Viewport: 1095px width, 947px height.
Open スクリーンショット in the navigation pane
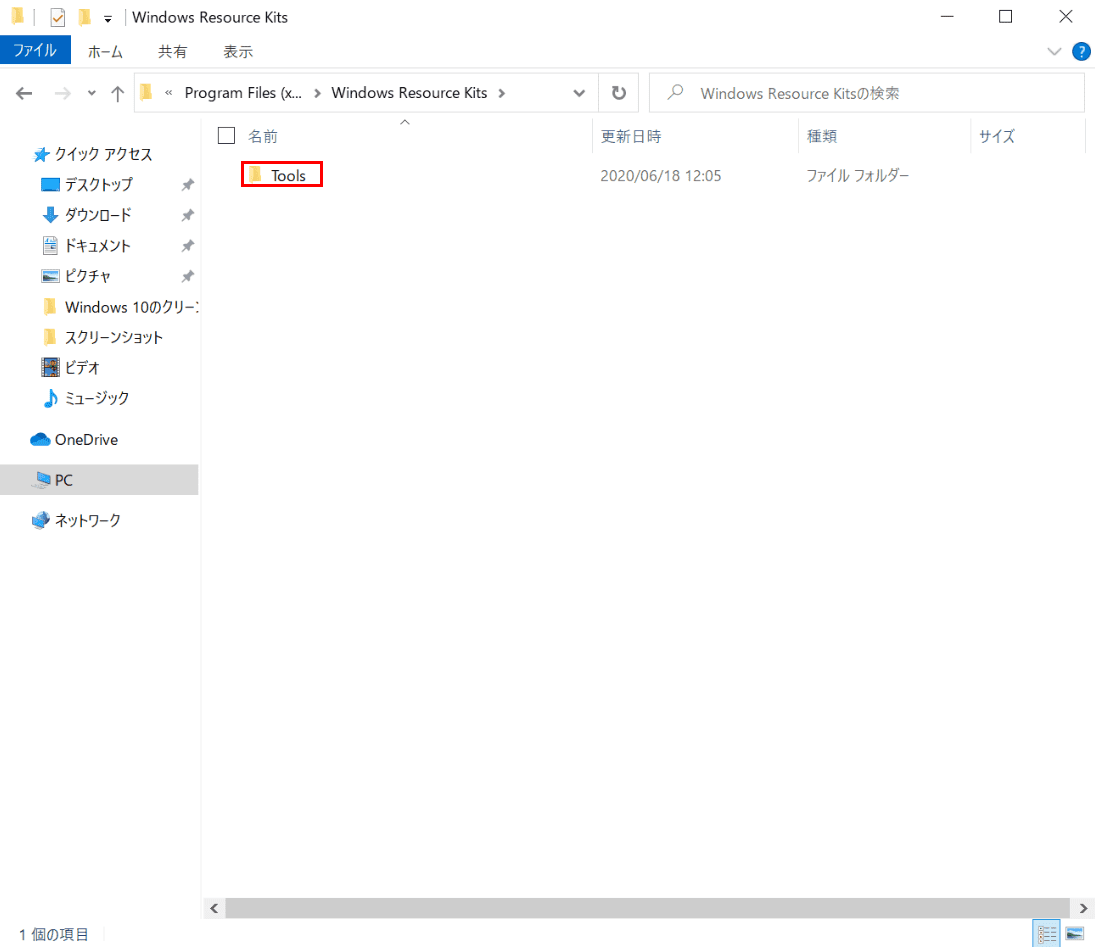[x=114, y=337]
